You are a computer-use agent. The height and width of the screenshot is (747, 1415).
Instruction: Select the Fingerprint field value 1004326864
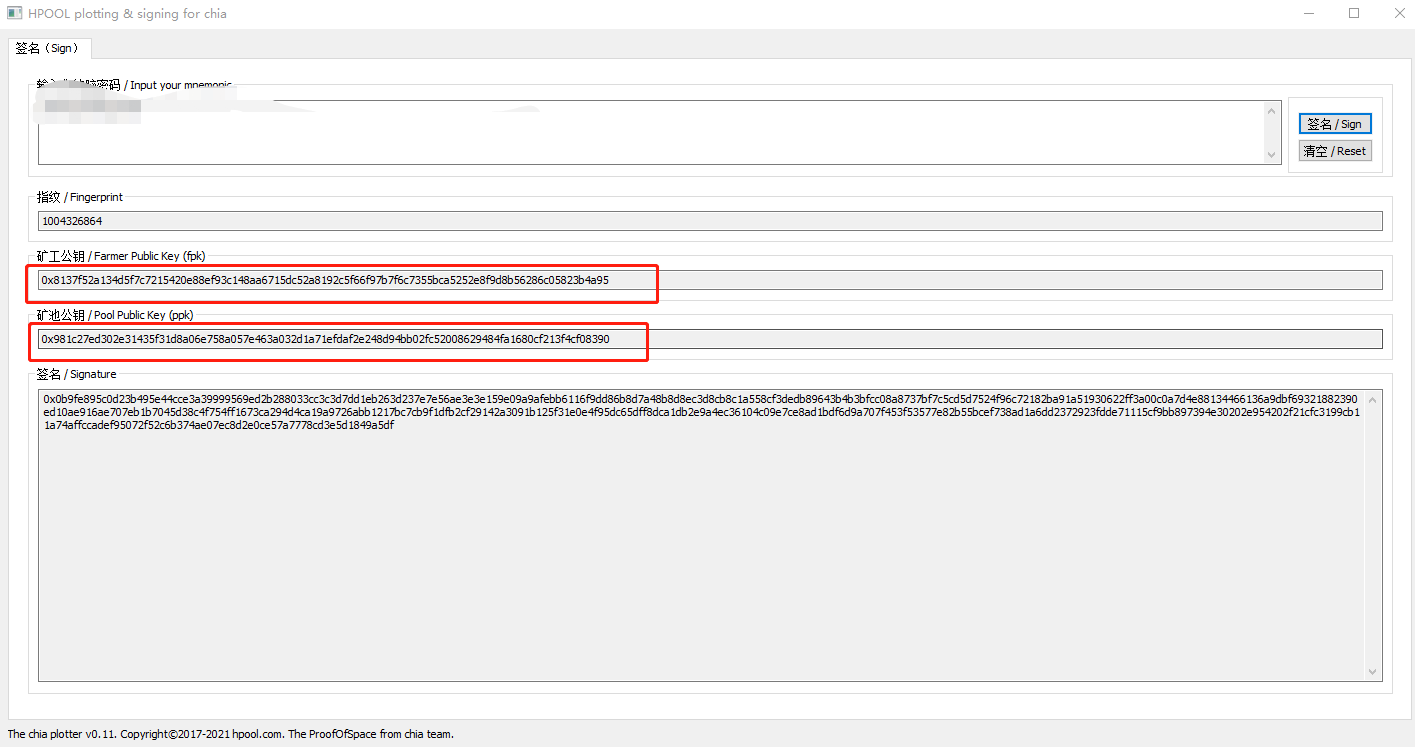(x=72, y=221)
